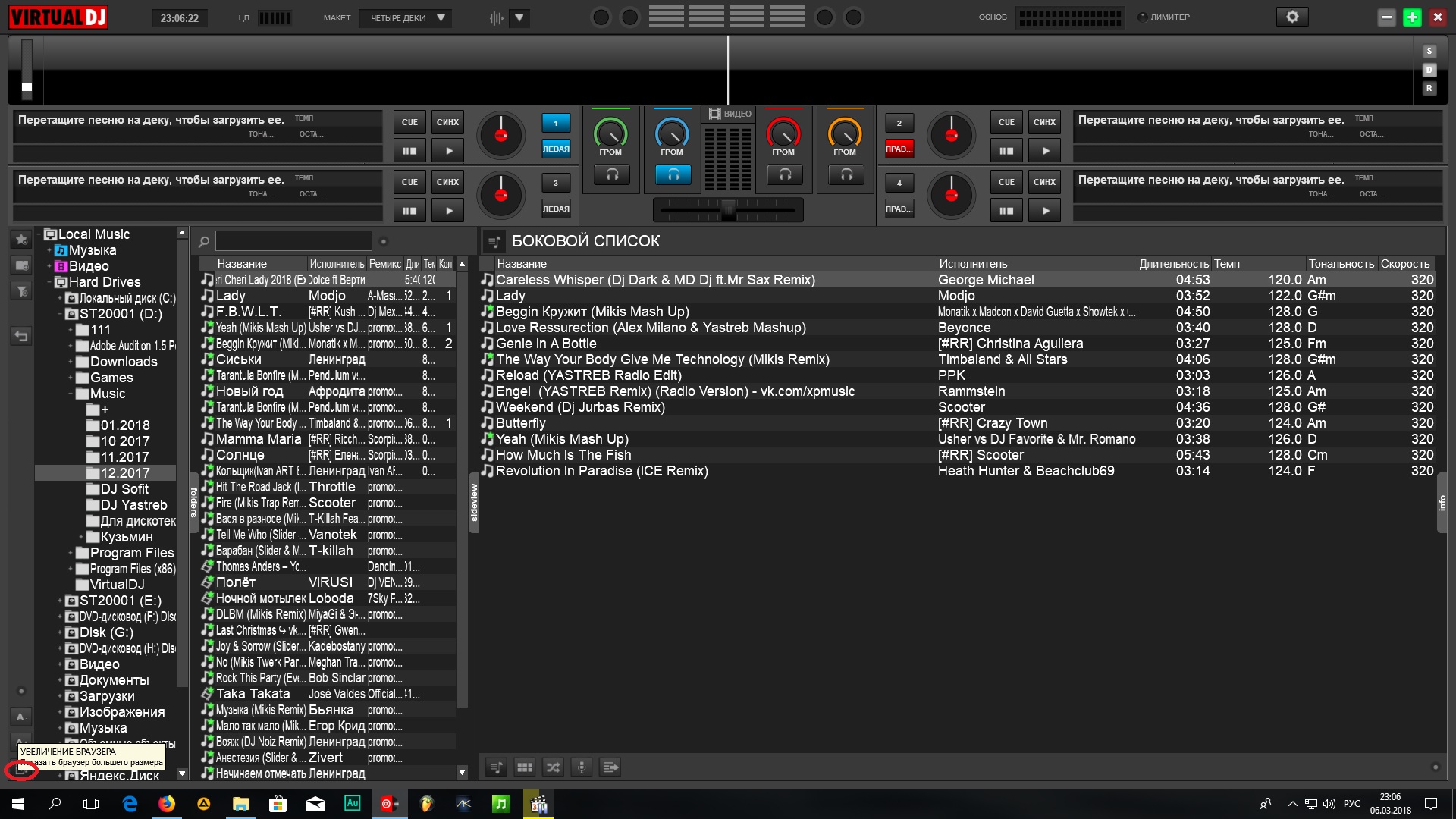Click the filter folder icon in the sidebar
1456x819 pixels.
(21, 291)
